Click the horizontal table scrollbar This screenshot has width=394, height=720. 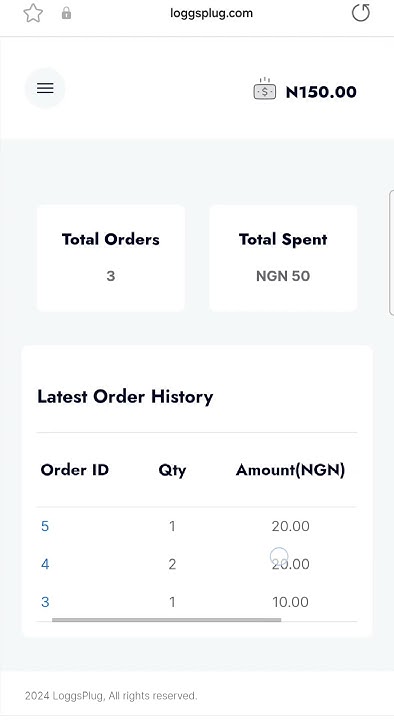pyautogui.click(x=166, y=619)
